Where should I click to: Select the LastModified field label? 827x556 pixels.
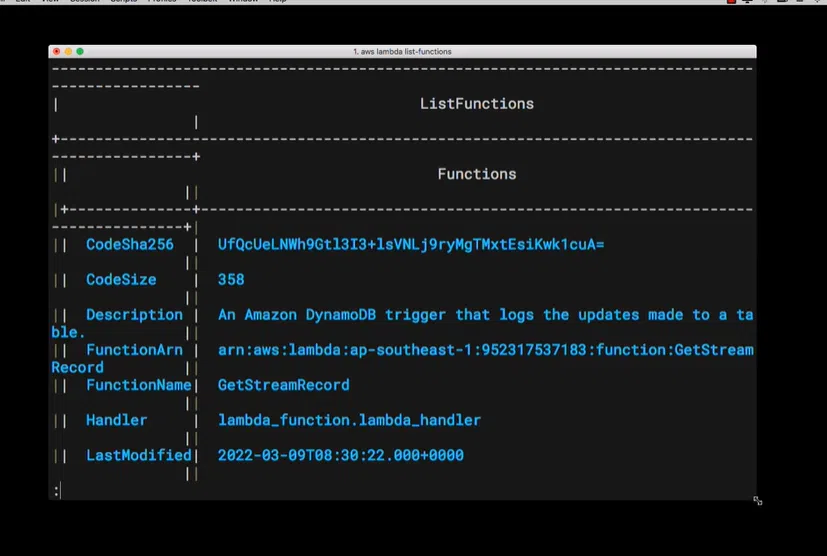click(139, 455)
